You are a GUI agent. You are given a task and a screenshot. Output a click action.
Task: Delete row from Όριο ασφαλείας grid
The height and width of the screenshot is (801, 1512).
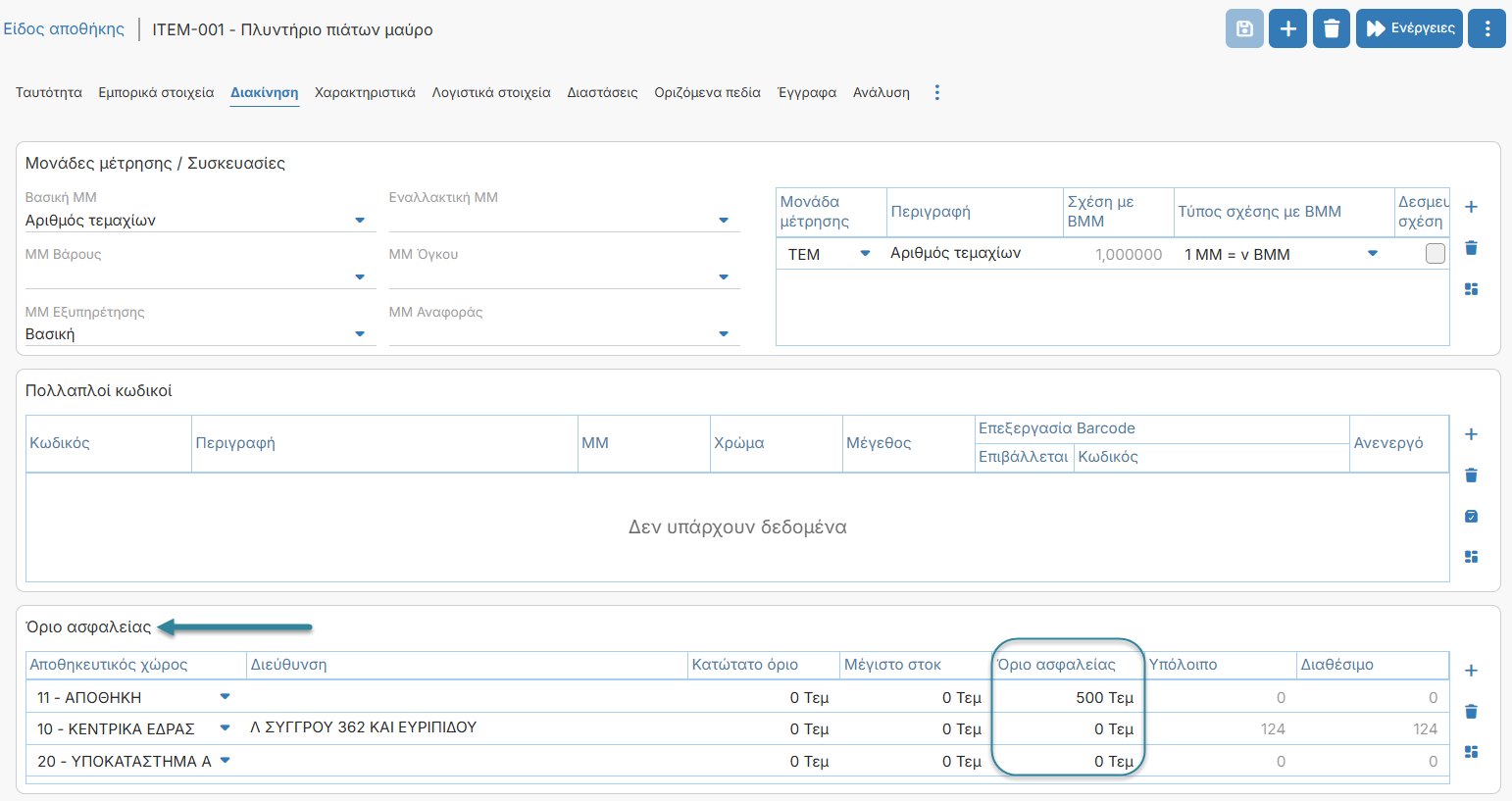(1471, 712)
